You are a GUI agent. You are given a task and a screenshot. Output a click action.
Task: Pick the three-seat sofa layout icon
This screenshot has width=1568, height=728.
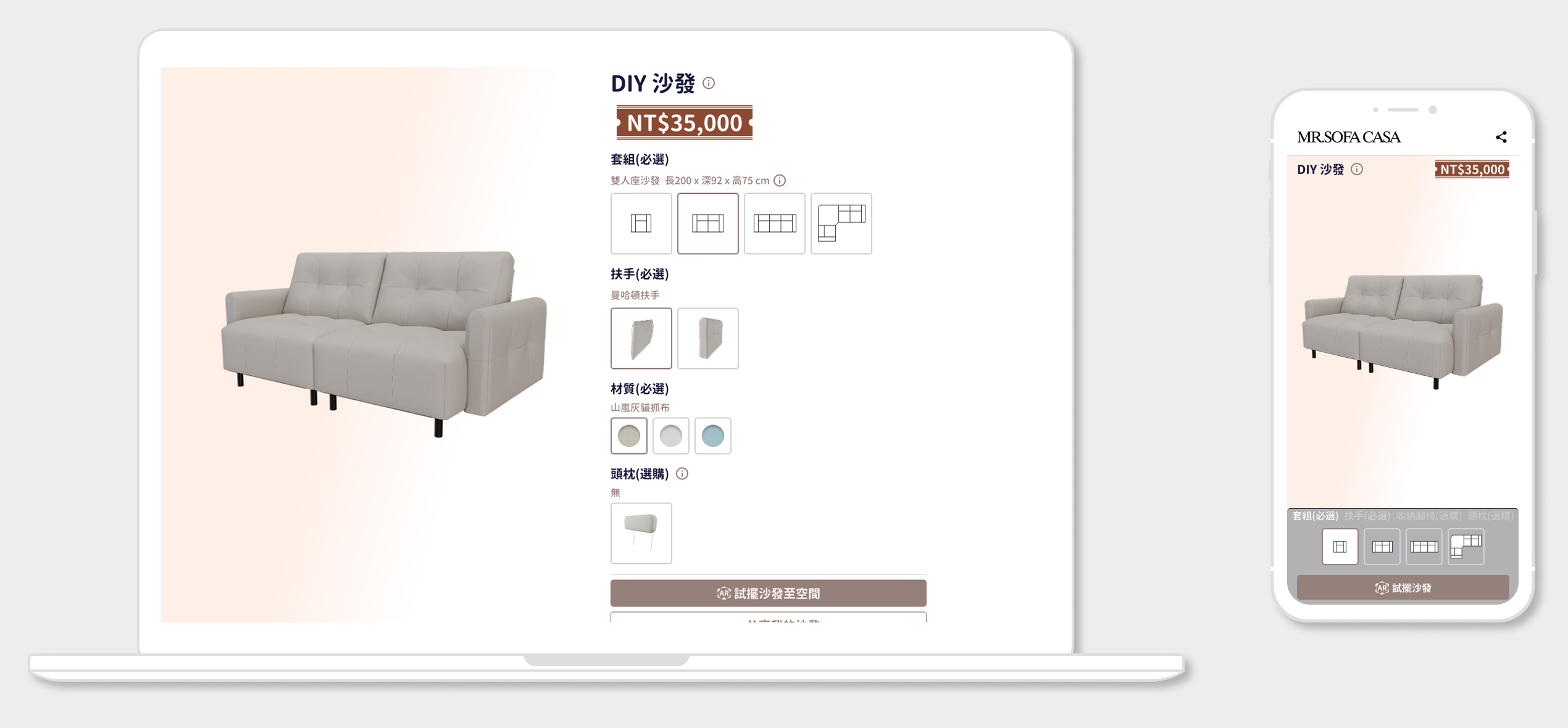[x=774, y=223]
